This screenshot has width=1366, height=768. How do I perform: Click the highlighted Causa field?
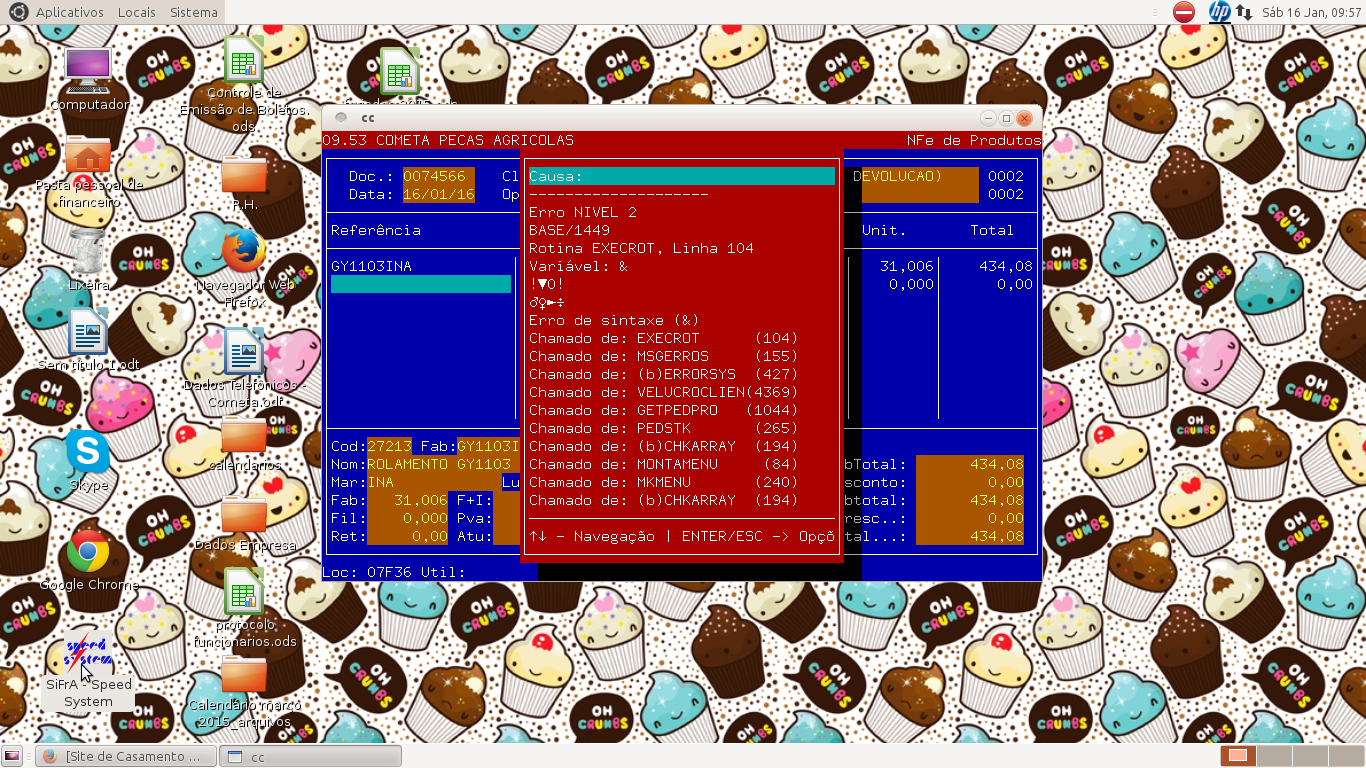point(682,176)
